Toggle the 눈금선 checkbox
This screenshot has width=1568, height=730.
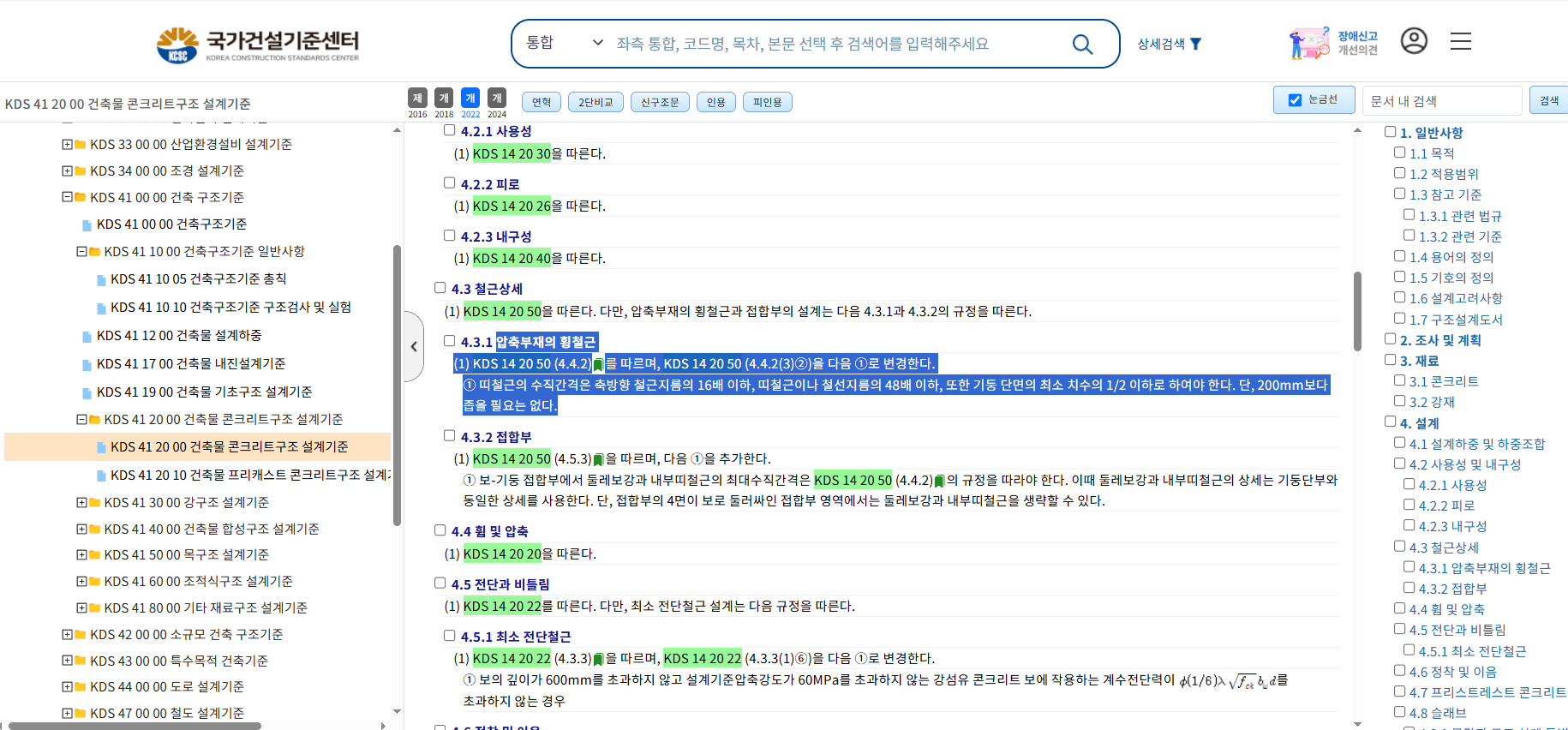(1295, 100)
